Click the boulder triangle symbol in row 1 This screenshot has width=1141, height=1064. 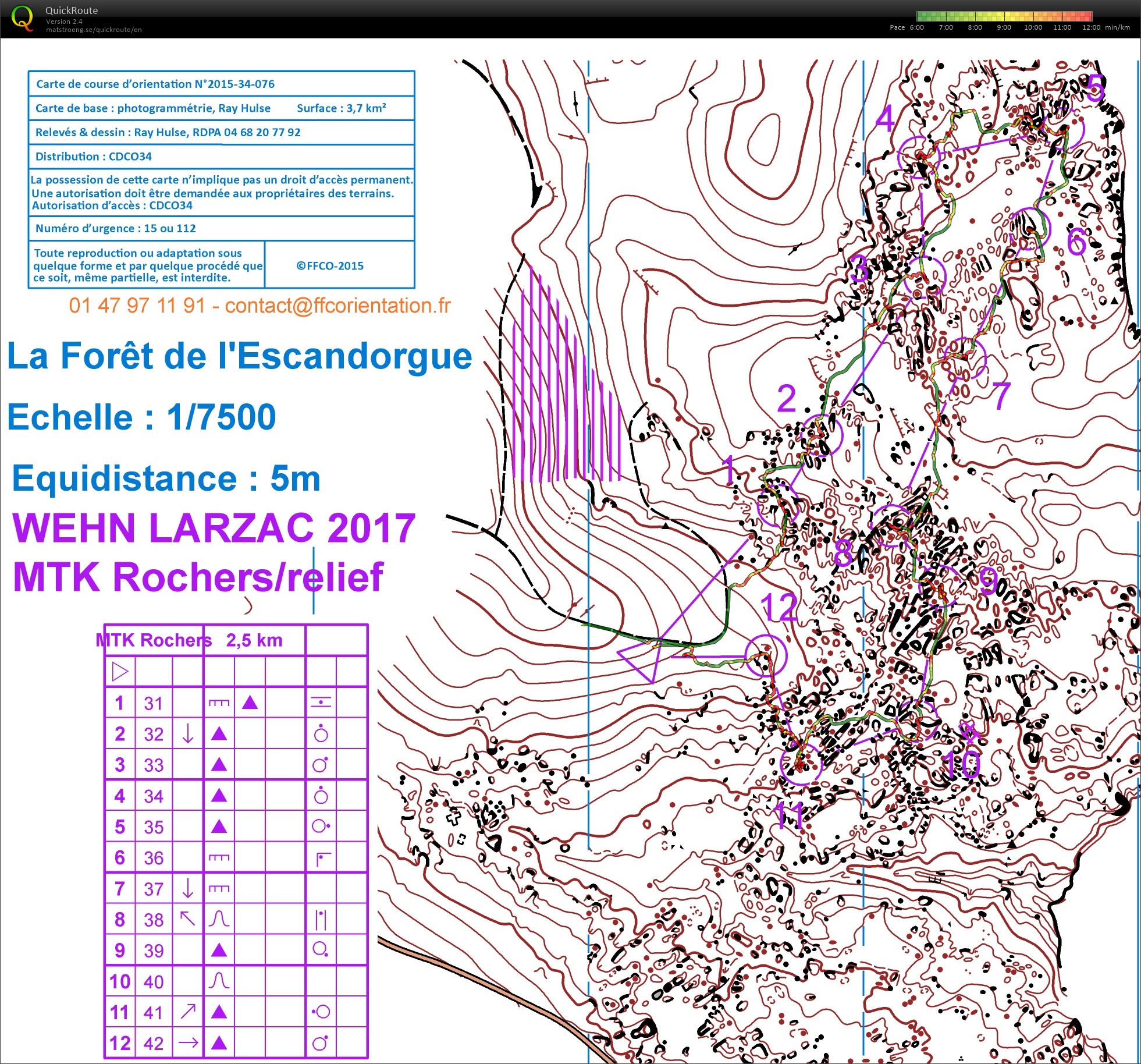pos(250,703)
